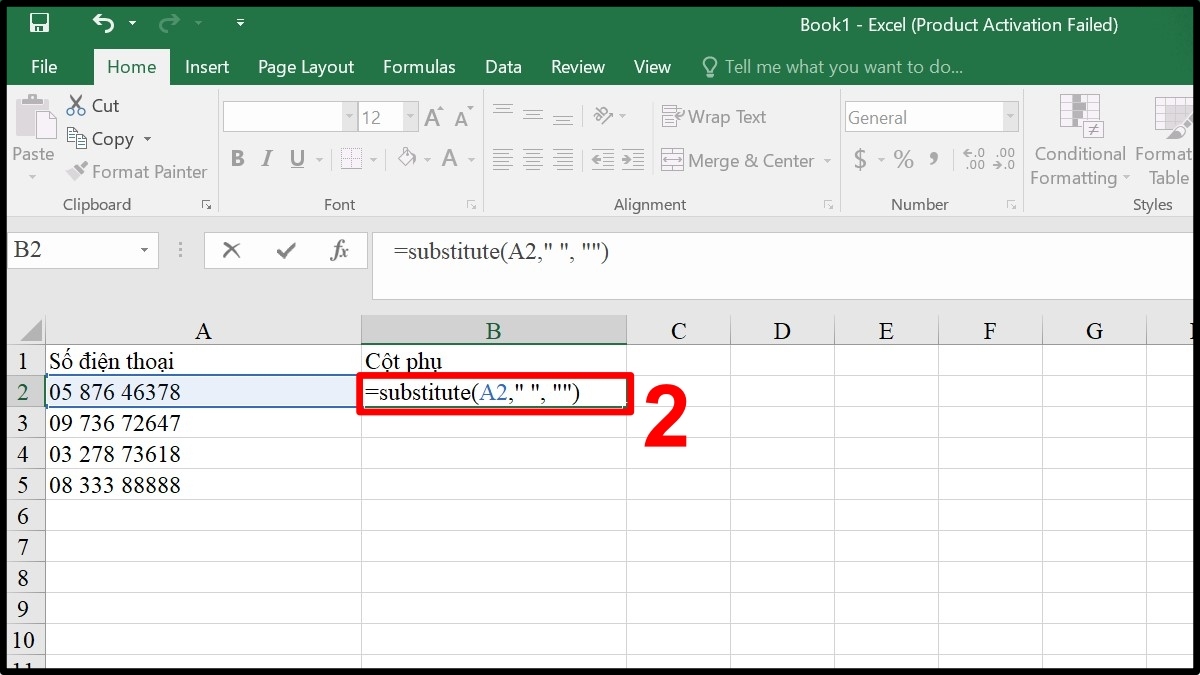This screenshot has width=1200, height=675.
Task: Open Alignment settings dialog launcher
Action: (828, 204)
